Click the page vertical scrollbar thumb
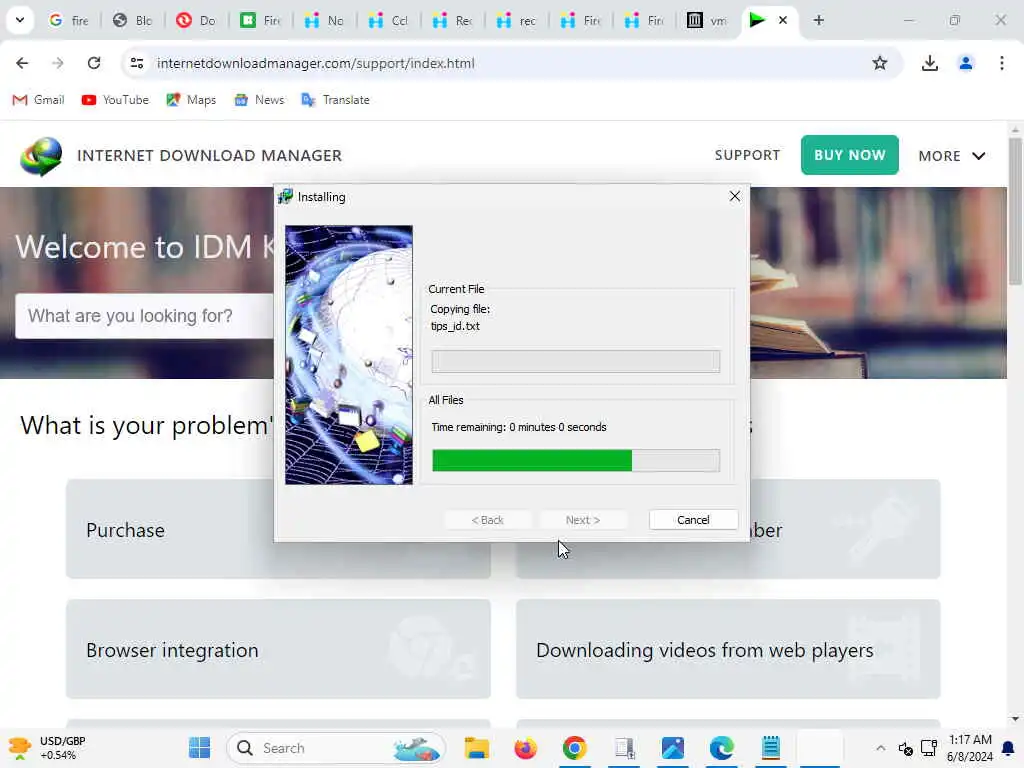1024x768 pixels. (1014, 211)
